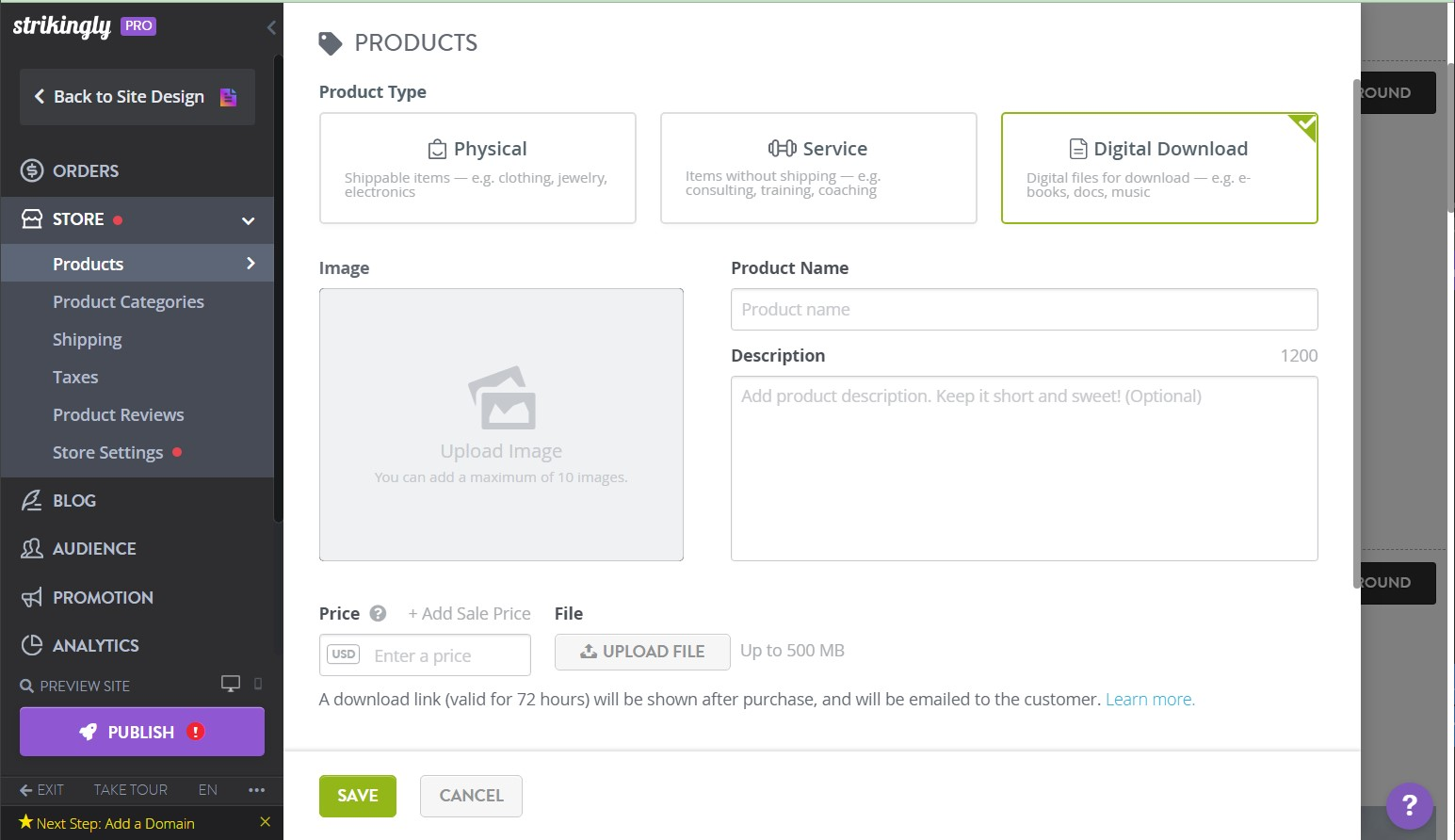This screenshot has height=840, width=1455.
Task: Save the new product
Action: pyautogui.click(x=357, y=796)
